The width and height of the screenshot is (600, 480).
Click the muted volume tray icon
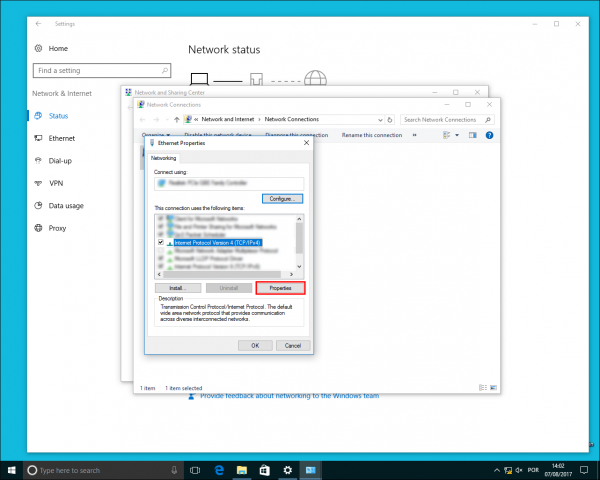tap(519, 470)
